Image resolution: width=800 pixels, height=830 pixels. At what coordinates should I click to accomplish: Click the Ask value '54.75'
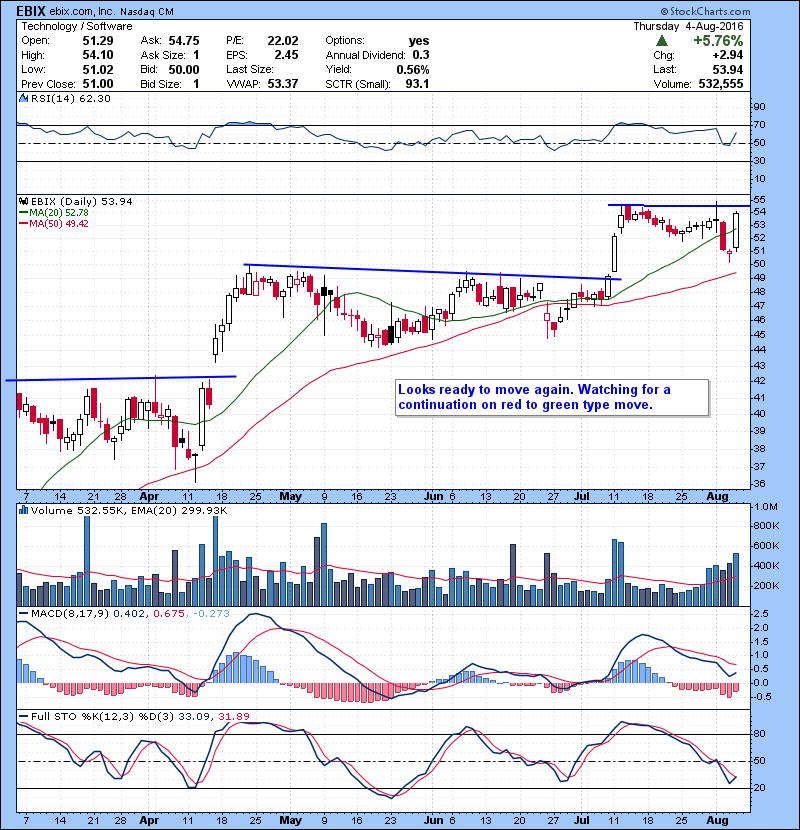pos(184,41)
